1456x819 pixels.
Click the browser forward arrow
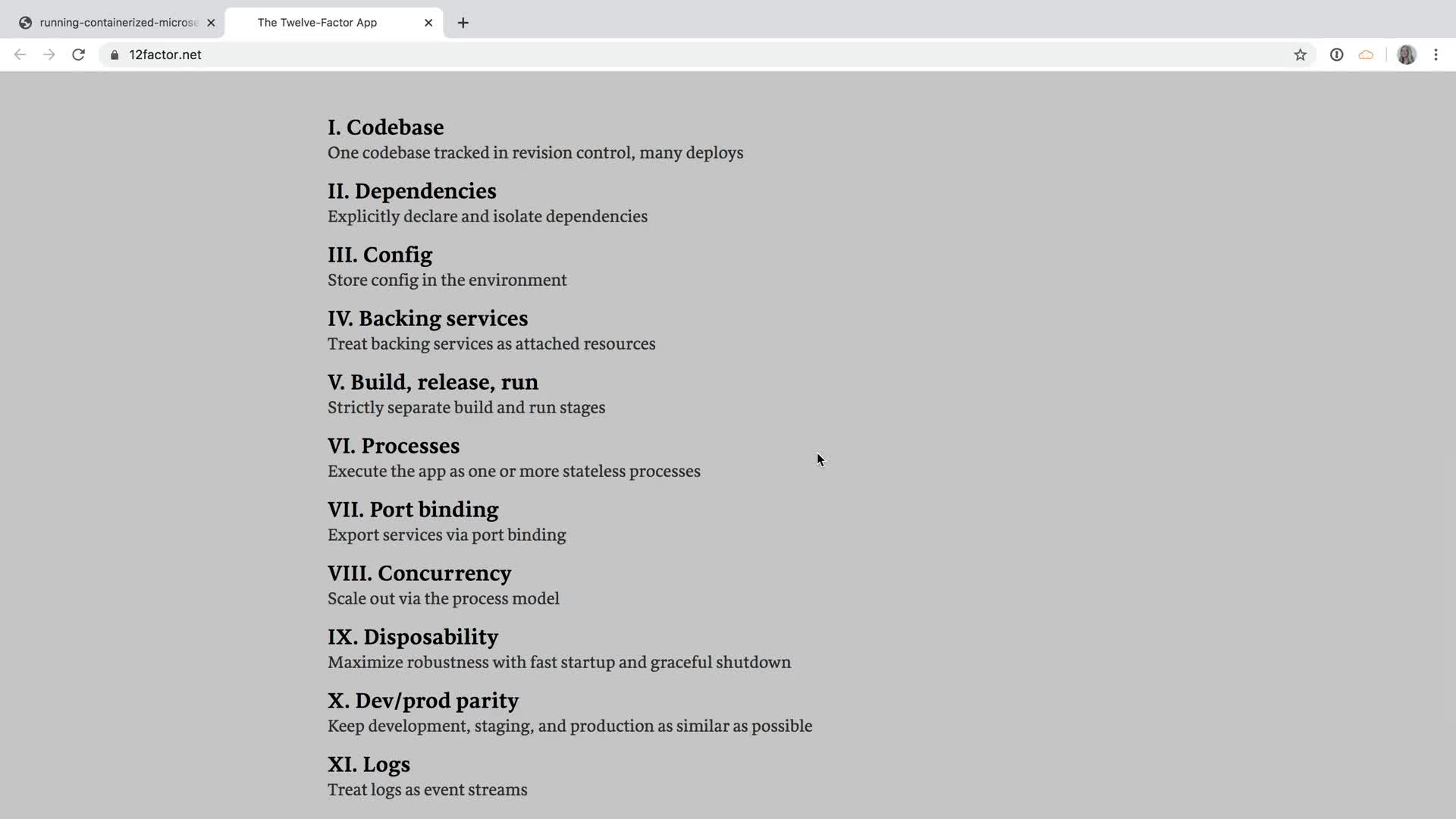coord(49,55)
